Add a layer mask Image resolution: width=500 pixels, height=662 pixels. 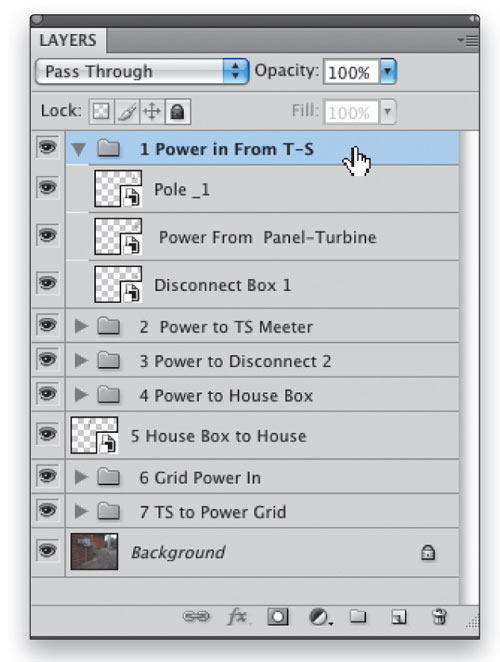tap(278, 617)
